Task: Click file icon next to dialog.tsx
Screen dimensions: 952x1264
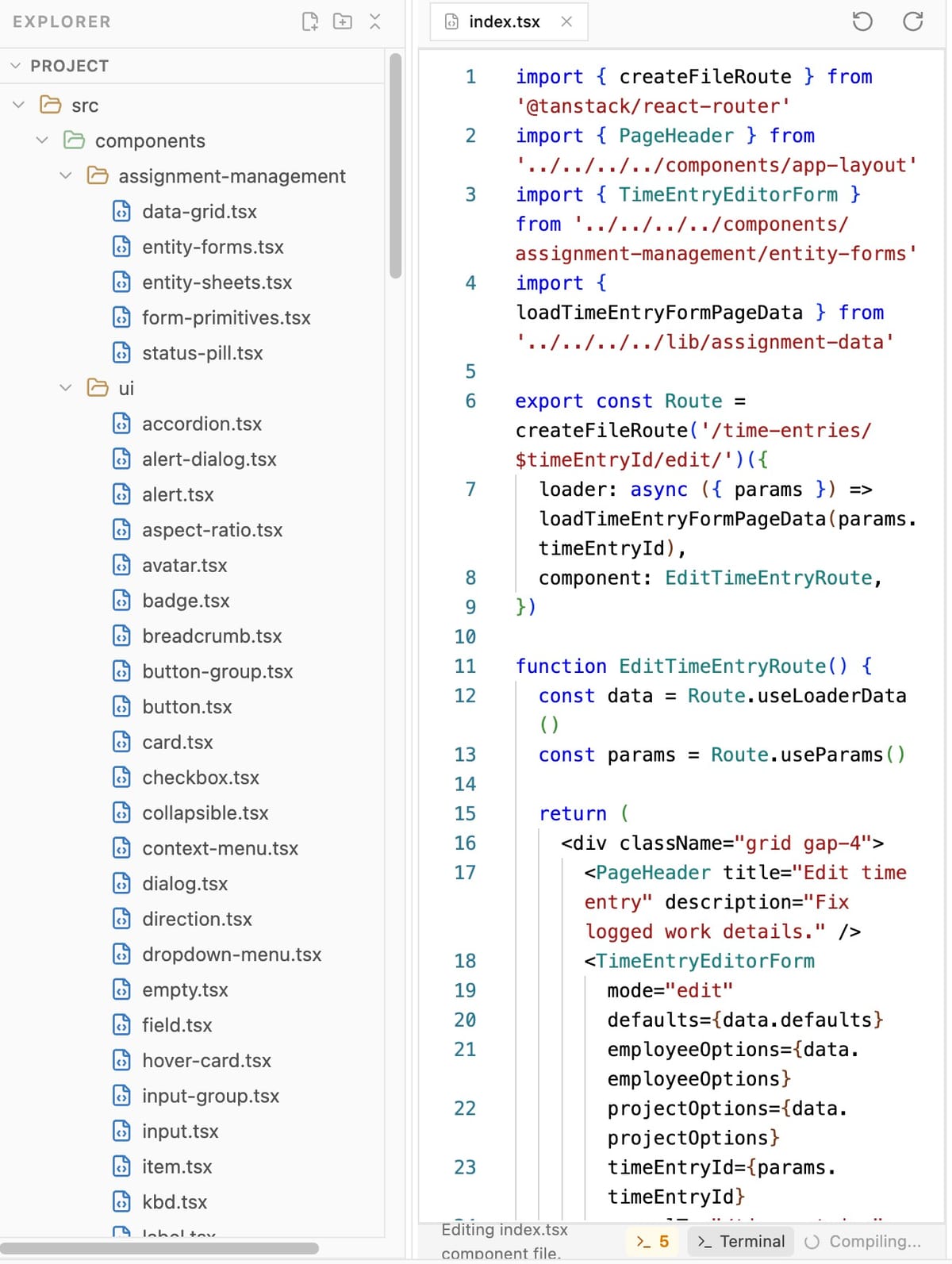Action: (121, 884)
